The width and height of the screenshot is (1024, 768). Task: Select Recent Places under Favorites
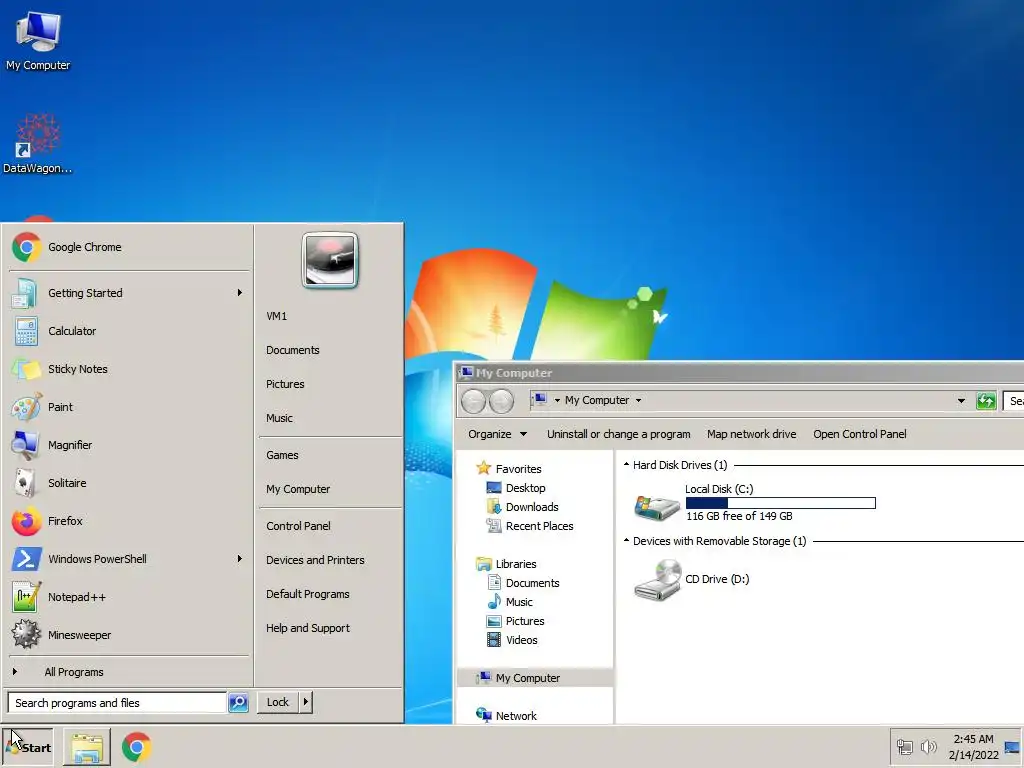[530, 526]
